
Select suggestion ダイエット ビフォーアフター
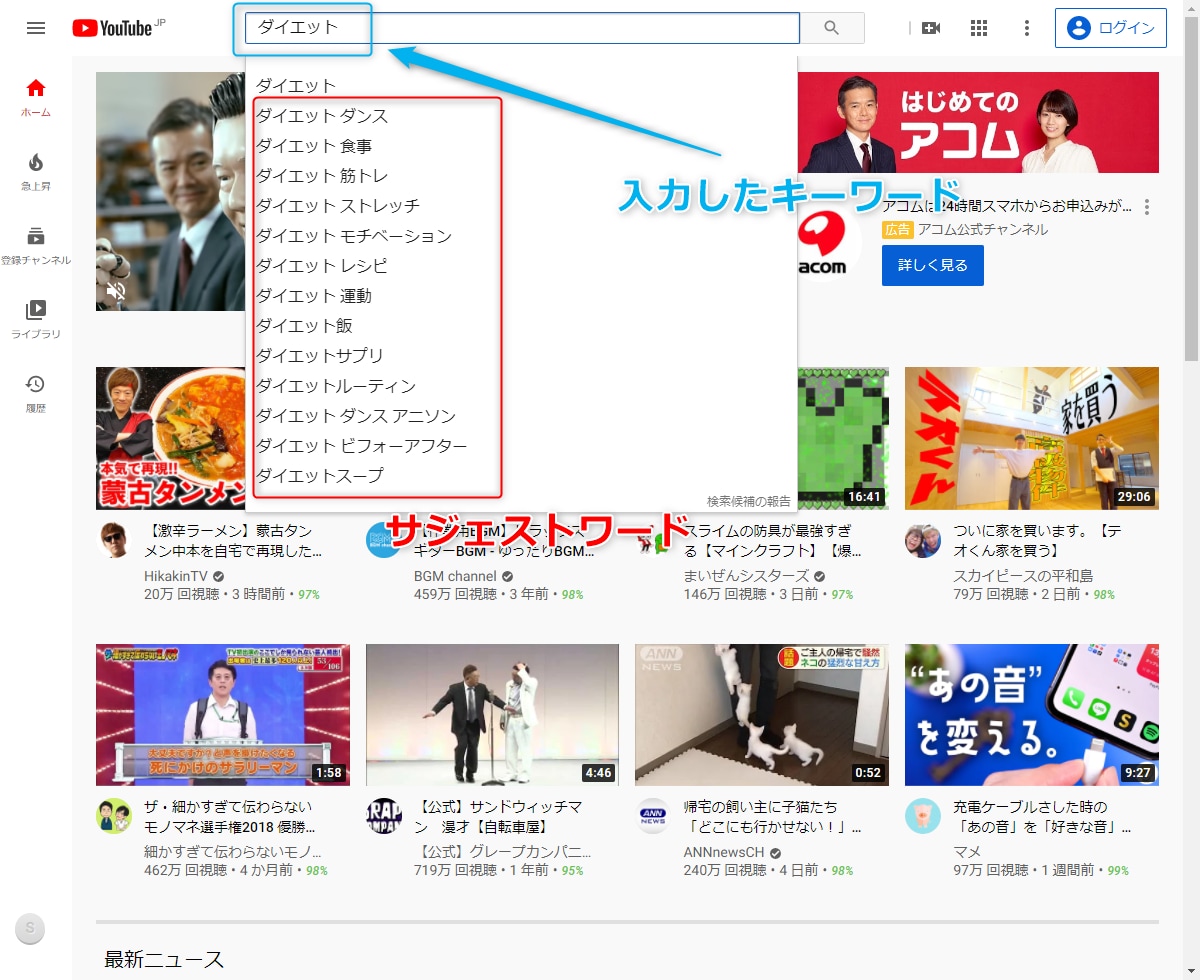521,446
